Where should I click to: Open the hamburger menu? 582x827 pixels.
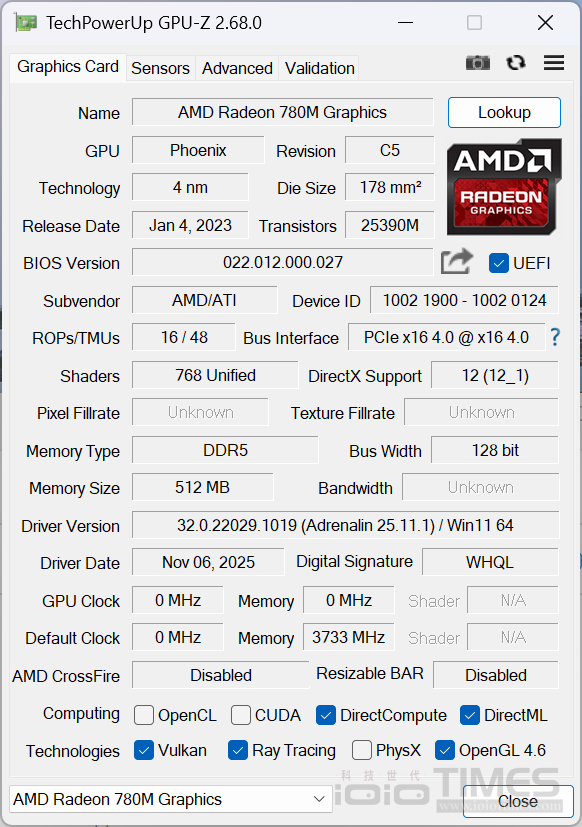pos(553,62)
